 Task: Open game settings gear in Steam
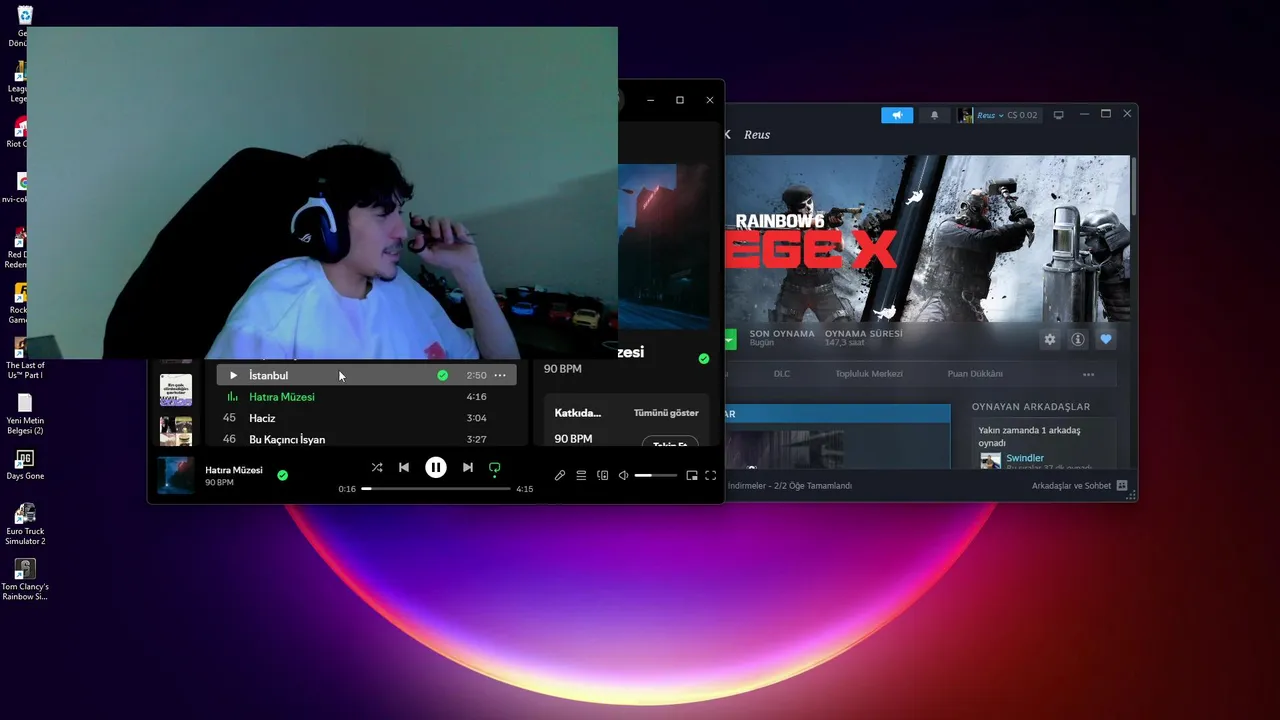coord(1050,339)
